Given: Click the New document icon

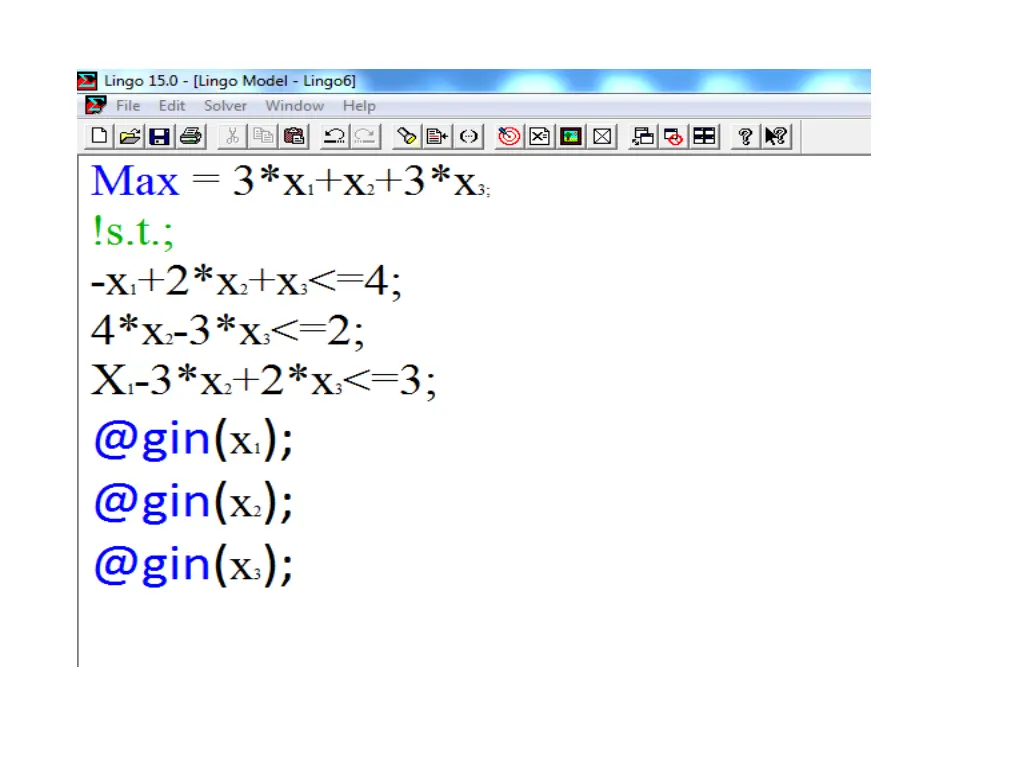Looking at the screenshot, I should tap(99, 136).
